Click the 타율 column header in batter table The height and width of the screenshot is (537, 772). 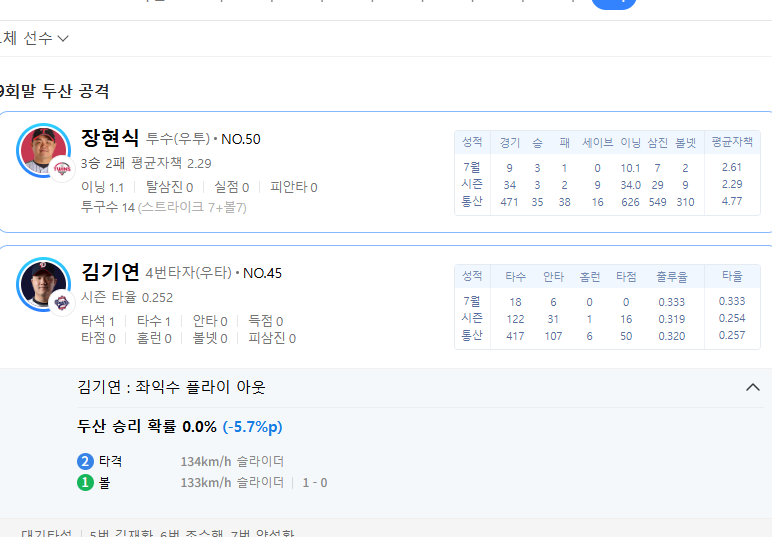tap(732, 275)
